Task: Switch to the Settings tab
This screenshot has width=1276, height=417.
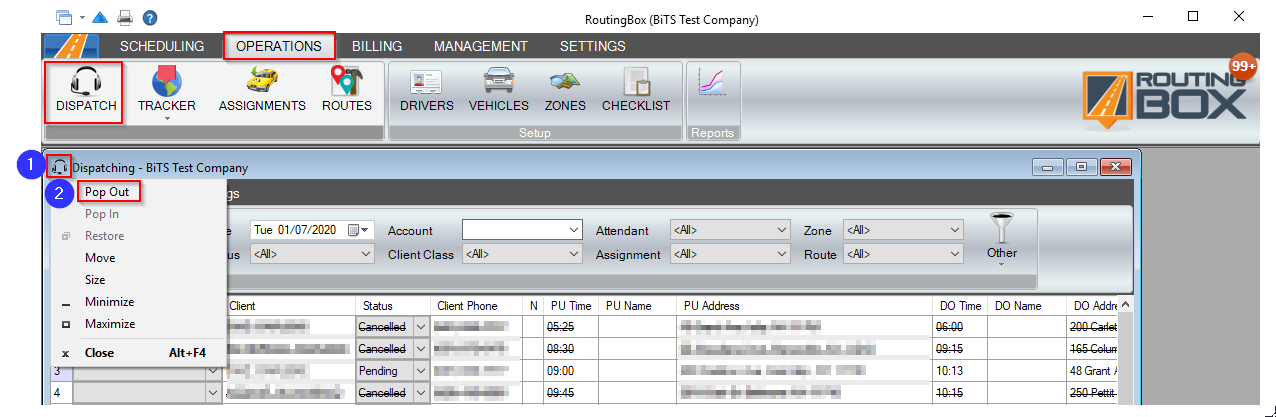Action: [593, 46]
